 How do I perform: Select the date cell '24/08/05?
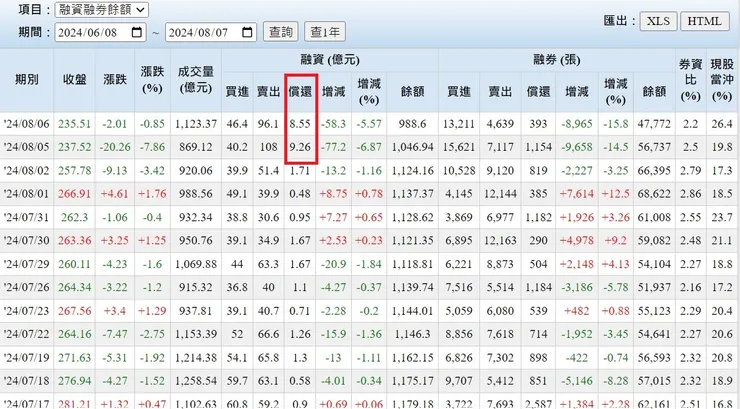coord(26,147)
